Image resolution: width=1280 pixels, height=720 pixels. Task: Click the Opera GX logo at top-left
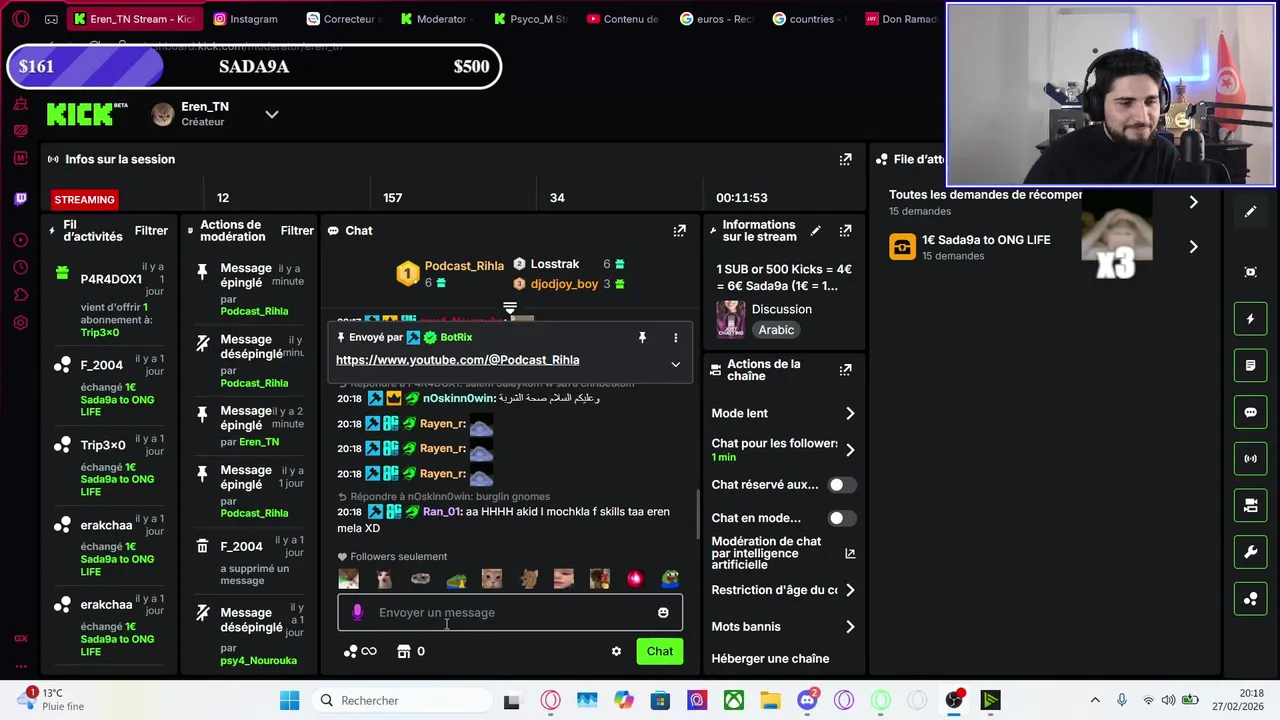[x=20, y=19]
